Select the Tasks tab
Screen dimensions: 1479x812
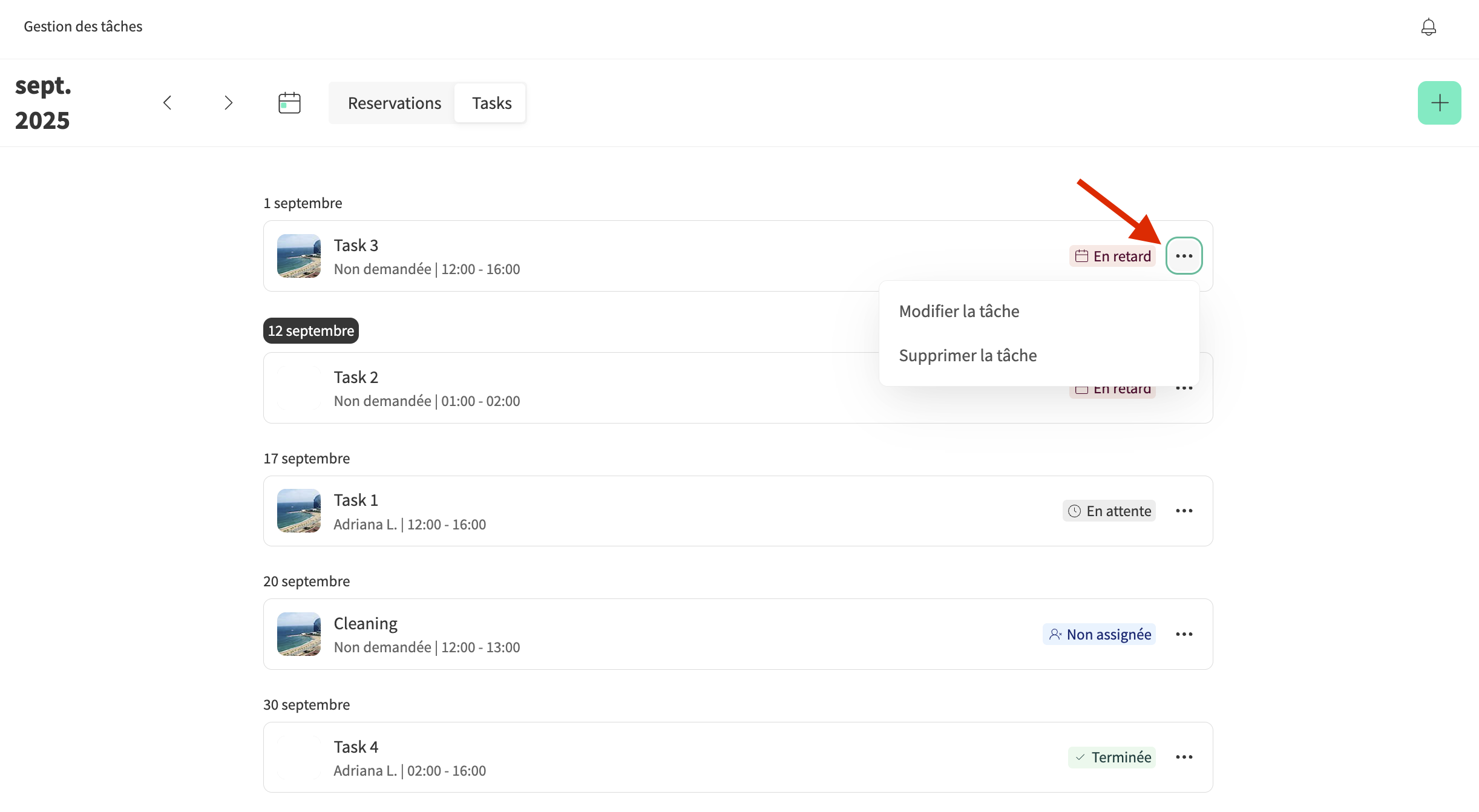[x=491, y=103]
